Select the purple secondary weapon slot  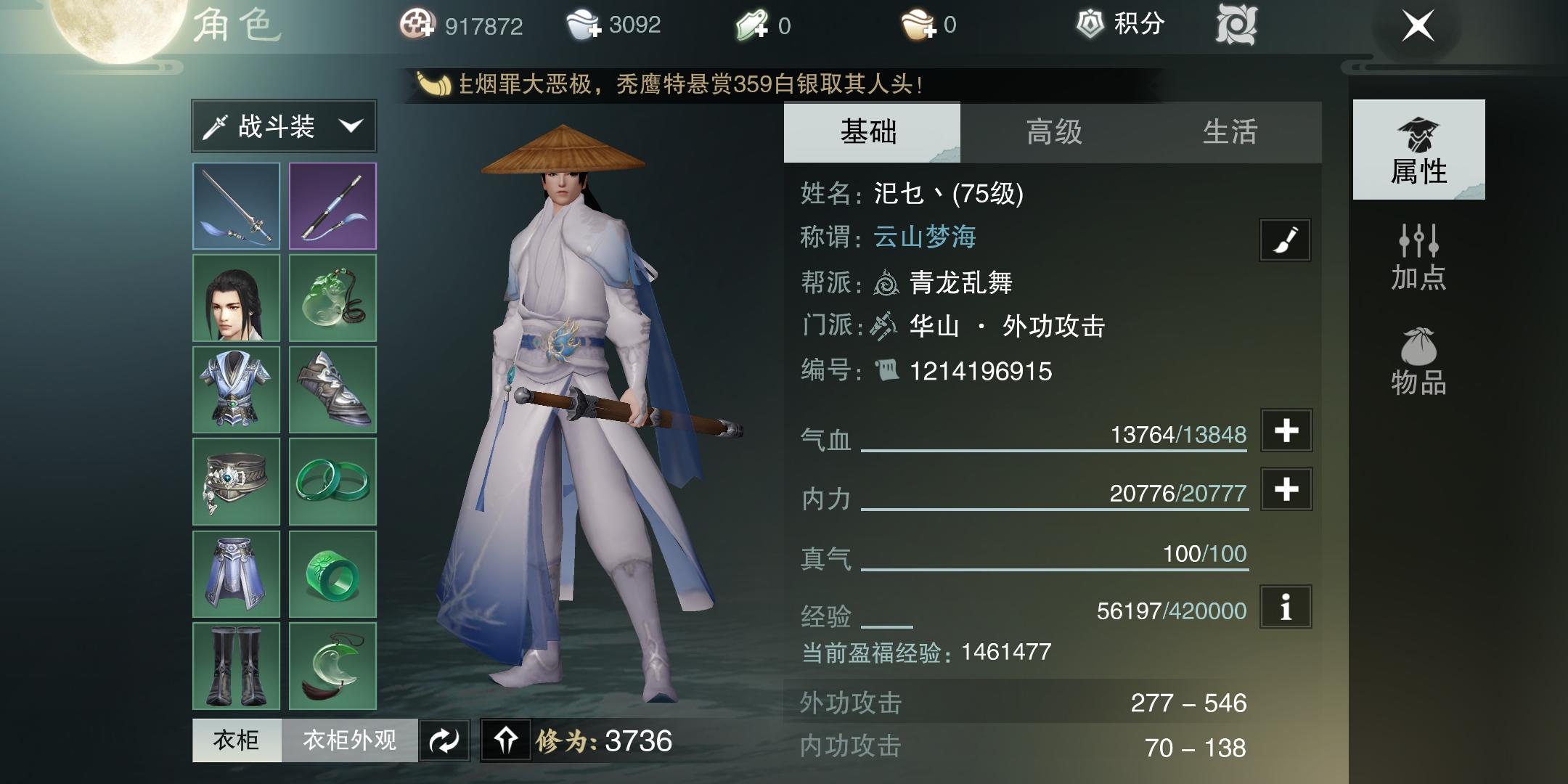tap(332, 206)
